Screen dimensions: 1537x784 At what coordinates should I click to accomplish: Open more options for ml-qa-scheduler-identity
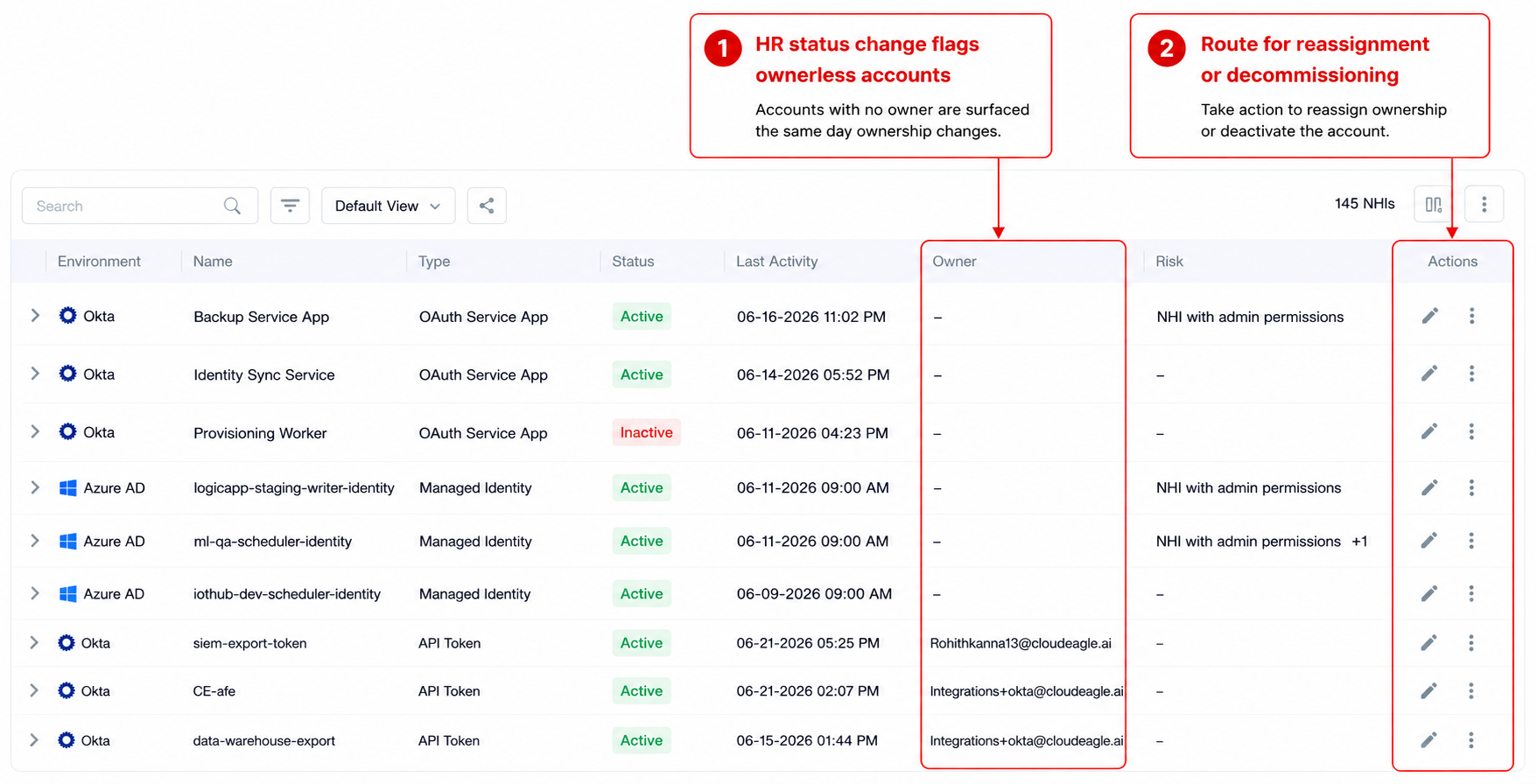pyautogui.click(x=1471, y=541)
